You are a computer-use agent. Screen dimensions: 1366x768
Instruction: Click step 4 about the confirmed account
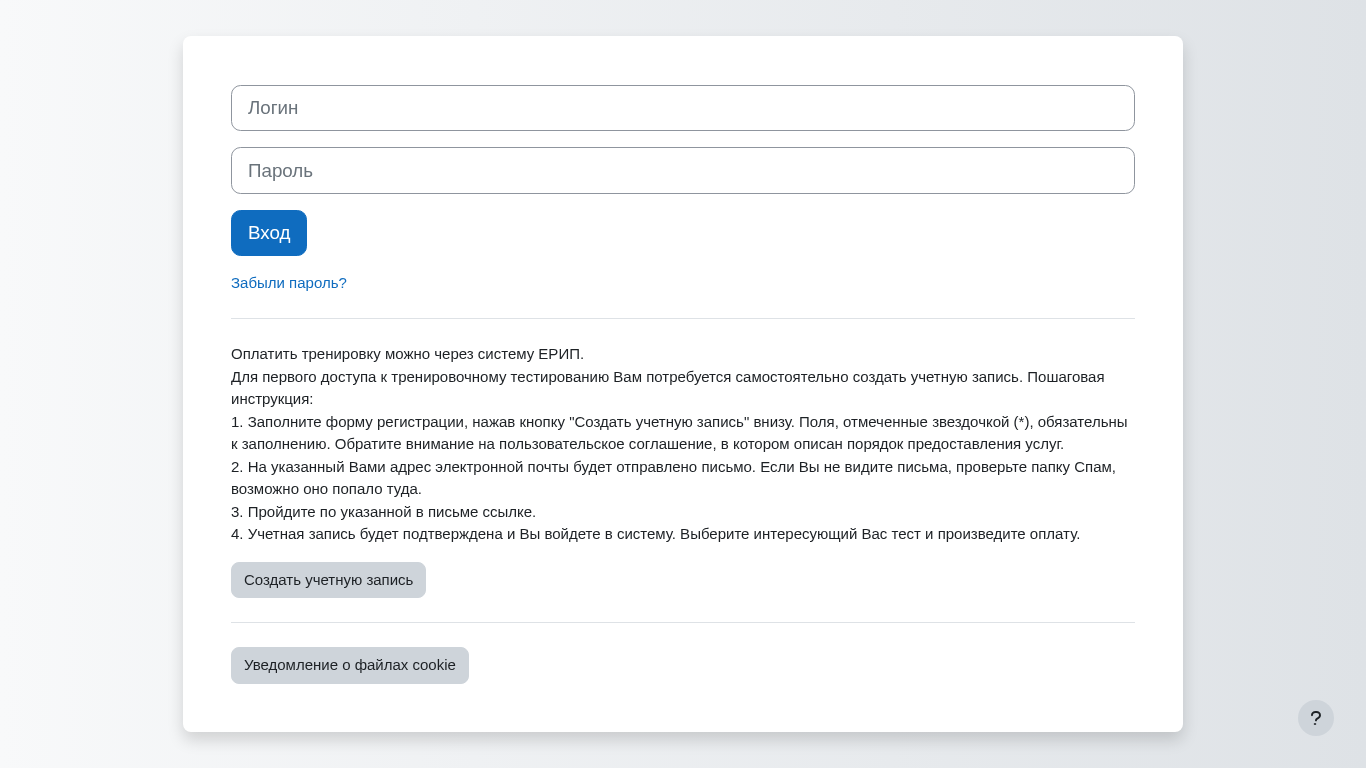click(x=655, y=534)
